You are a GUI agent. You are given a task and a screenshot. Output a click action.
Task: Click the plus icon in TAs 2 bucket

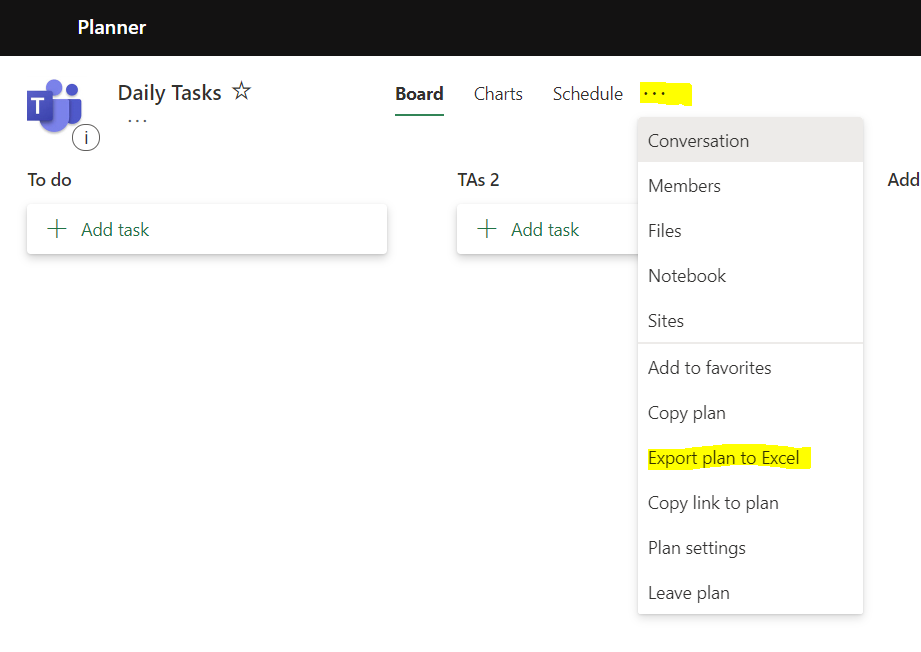click(x=487, y=228)
